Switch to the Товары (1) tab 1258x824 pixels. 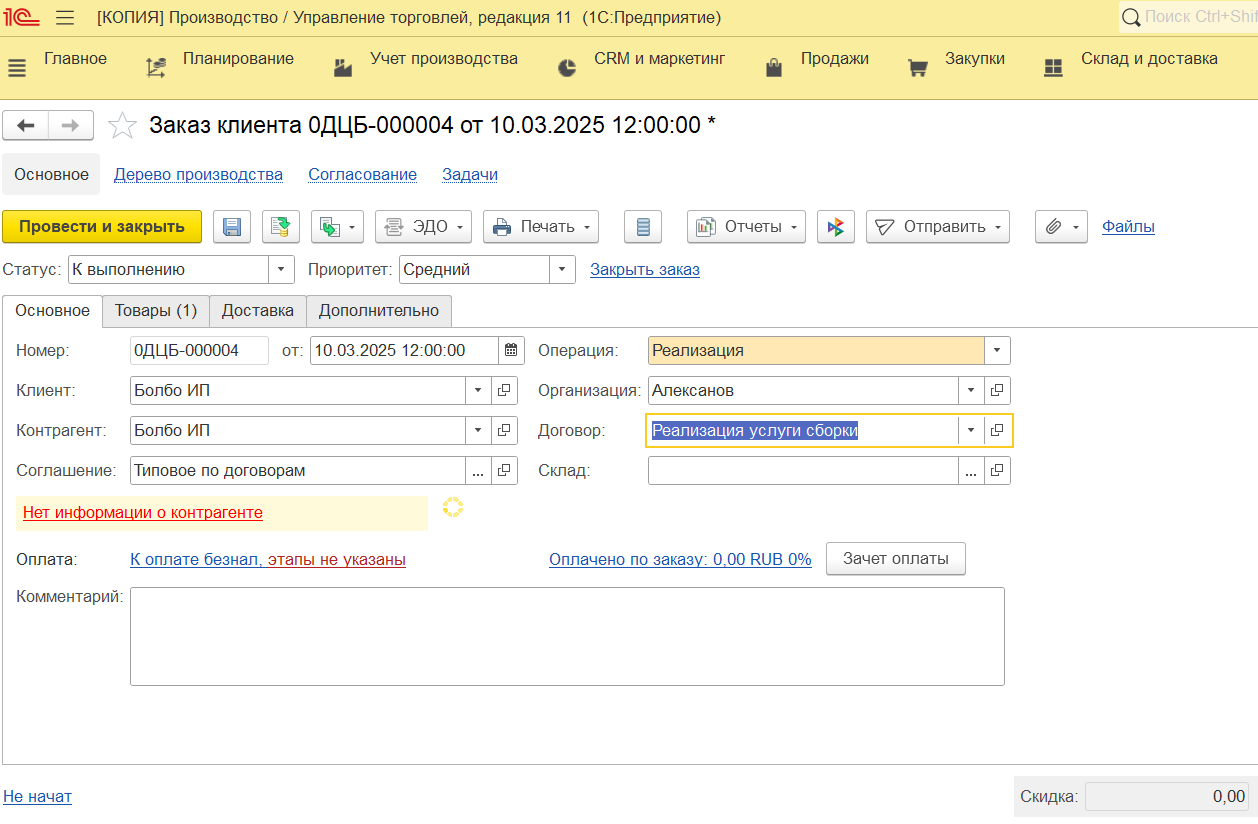pos(155,311)
